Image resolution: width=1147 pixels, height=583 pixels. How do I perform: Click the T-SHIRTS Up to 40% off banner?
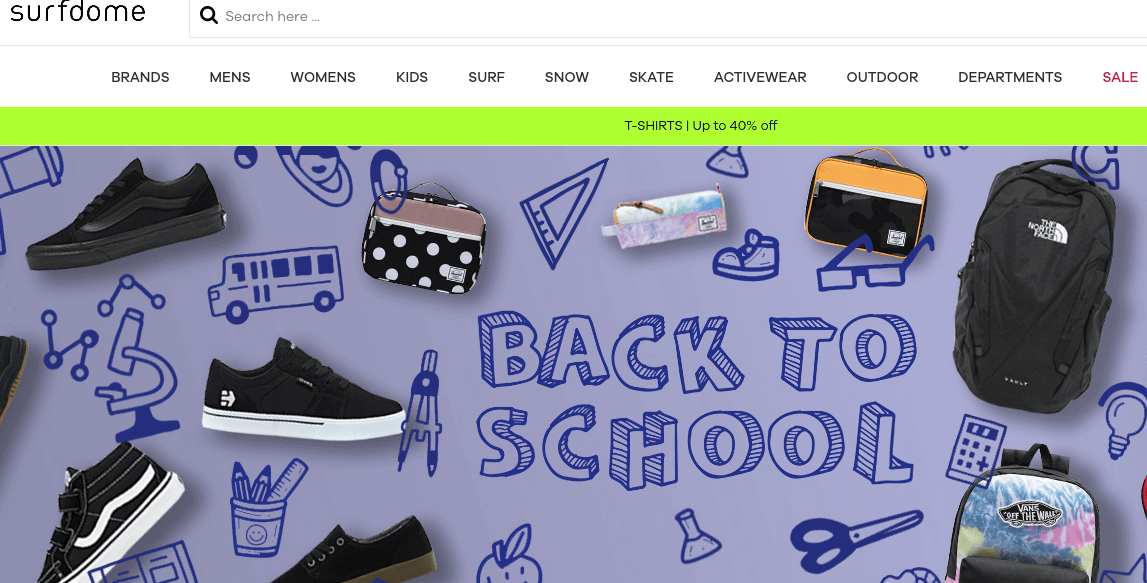tap(701, 126)
